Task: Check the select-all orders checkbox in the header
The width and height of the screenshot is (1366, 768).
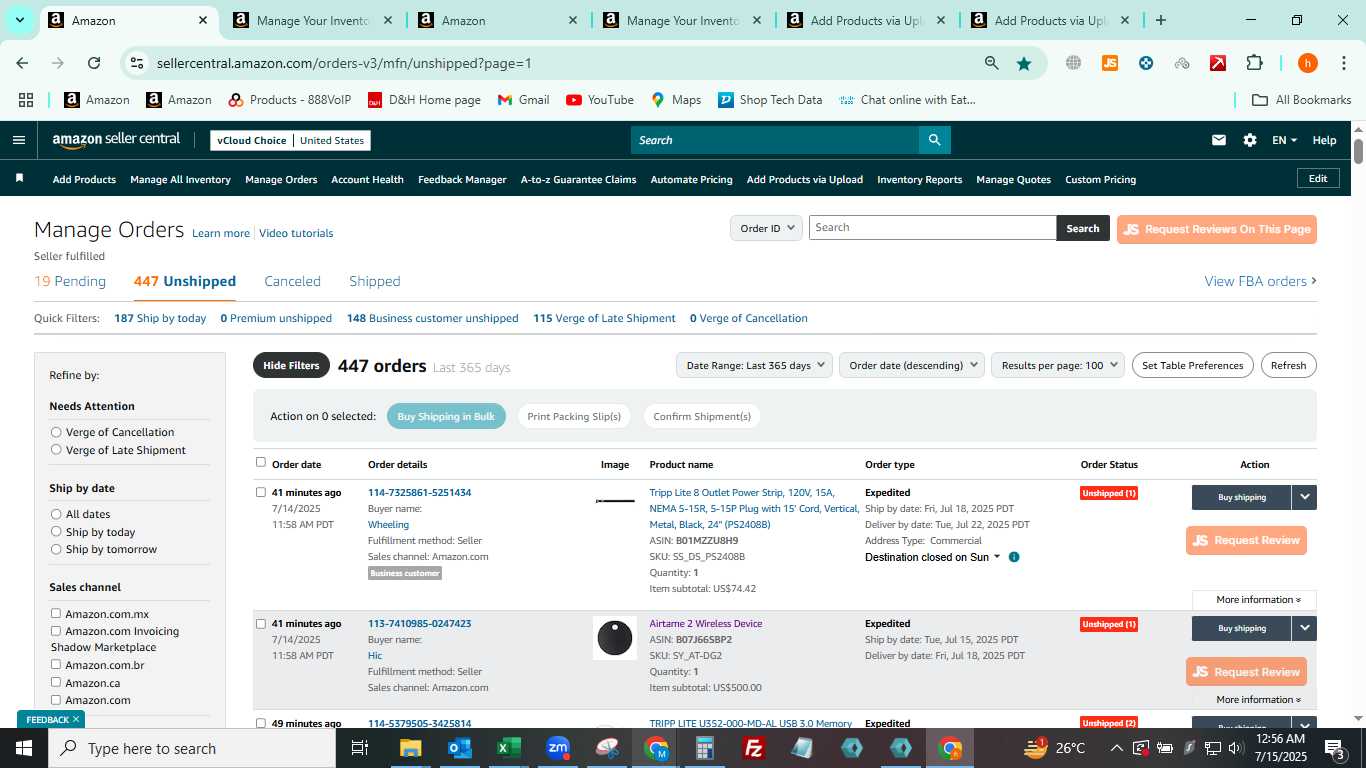Action: click(x=261, y=462)
